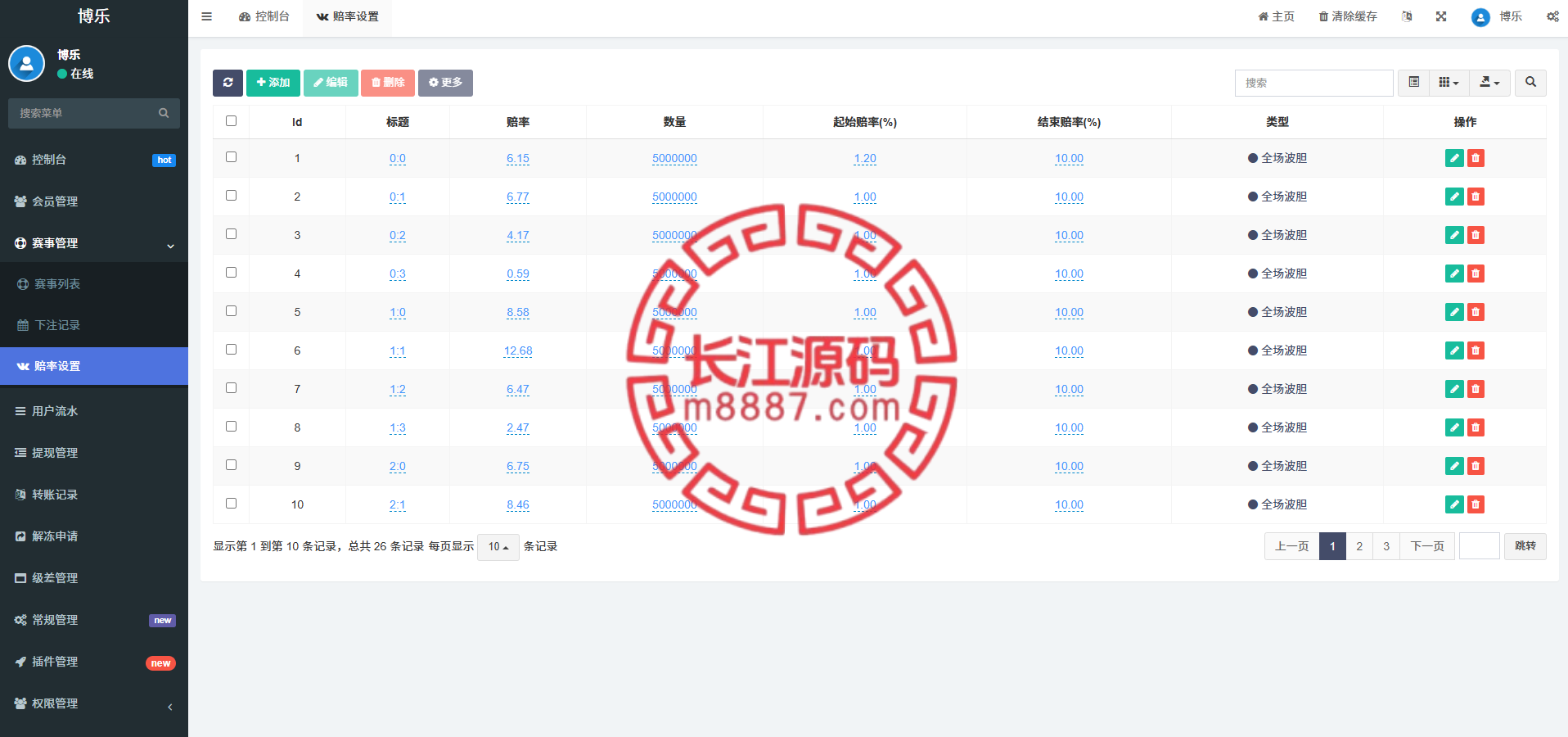Click the 跳转 jump button
Viewport: 1568px width, 737px height.
click(1525, 546)
